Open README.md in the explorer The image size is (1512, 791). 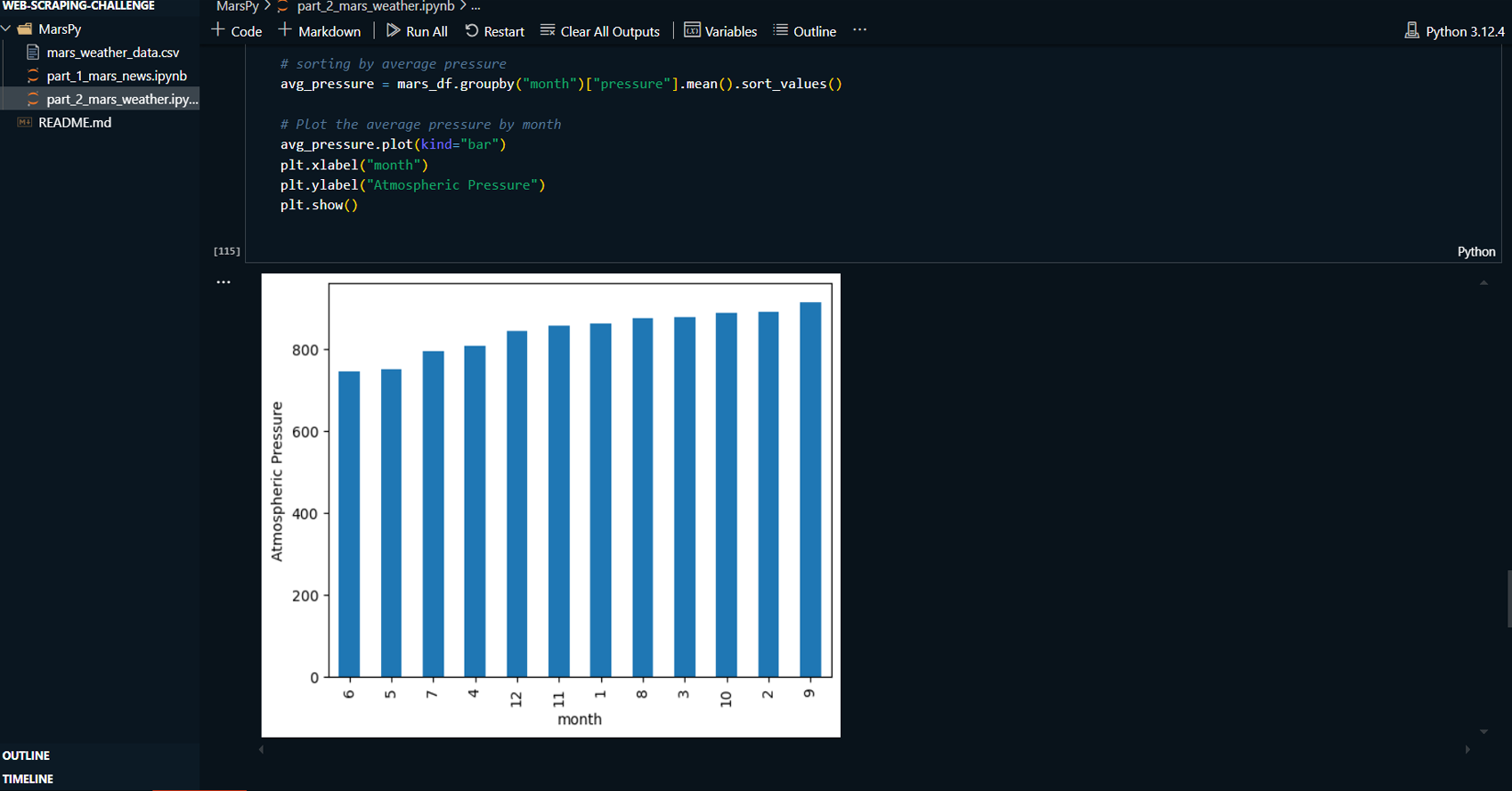pyautogui.click(x=75, y=122)
